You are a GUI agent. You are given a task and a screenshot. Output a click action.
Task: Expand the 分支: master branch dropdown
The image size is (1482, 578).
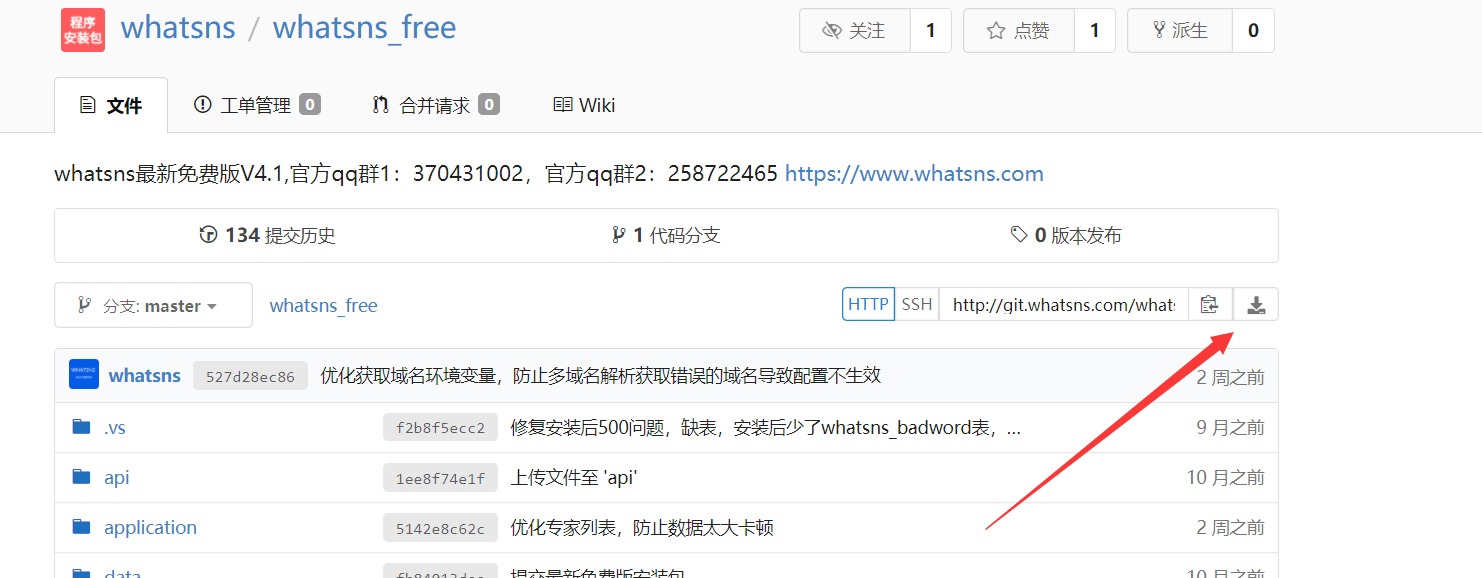[153, 306]
